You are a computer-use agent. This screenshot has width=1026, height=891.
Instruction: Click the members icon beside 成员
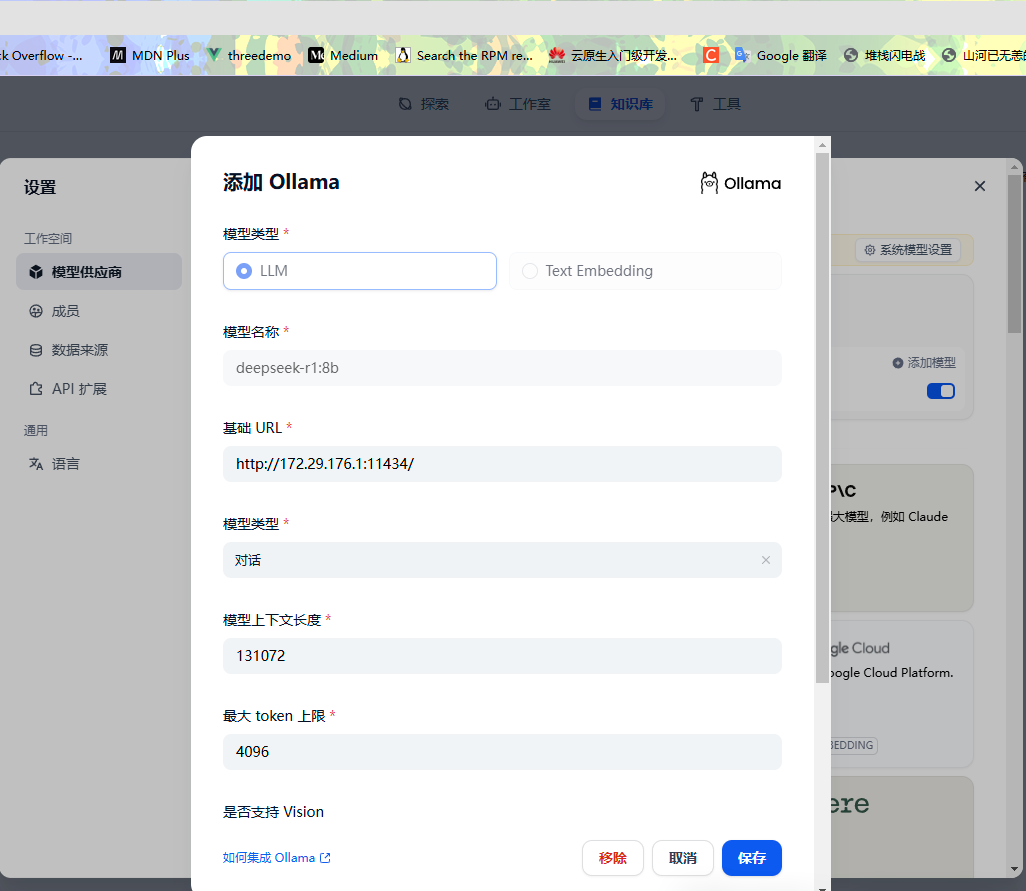pos(36,311)
